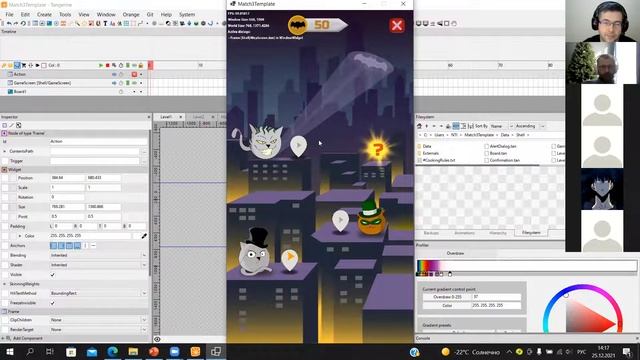This screenshot has width=640, height=360.
Task: Click the Id field containing Action
Action: 98,141
